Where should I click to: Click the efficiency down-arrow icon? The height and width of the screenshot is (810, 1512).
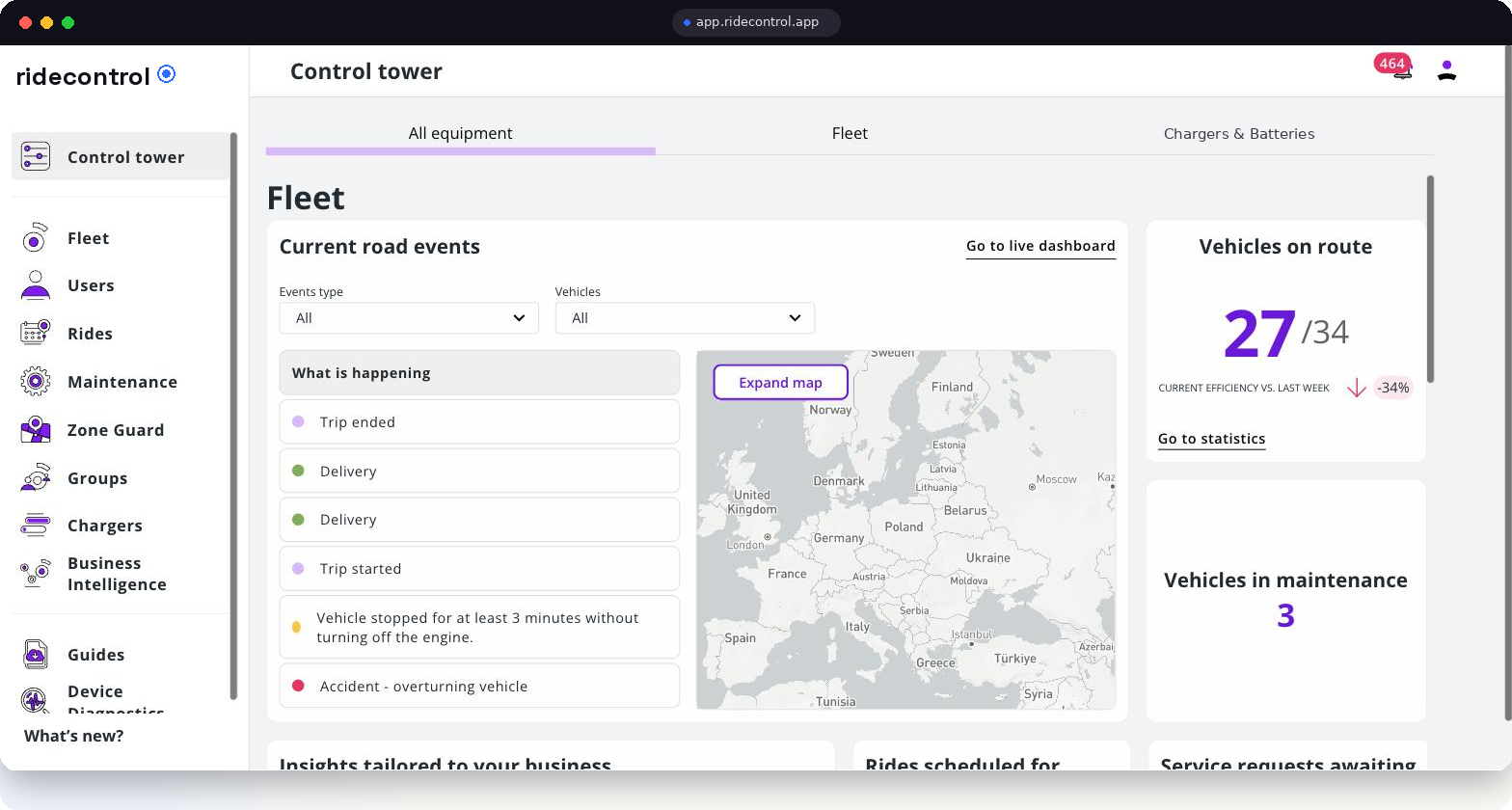[x=1356, y=388]
